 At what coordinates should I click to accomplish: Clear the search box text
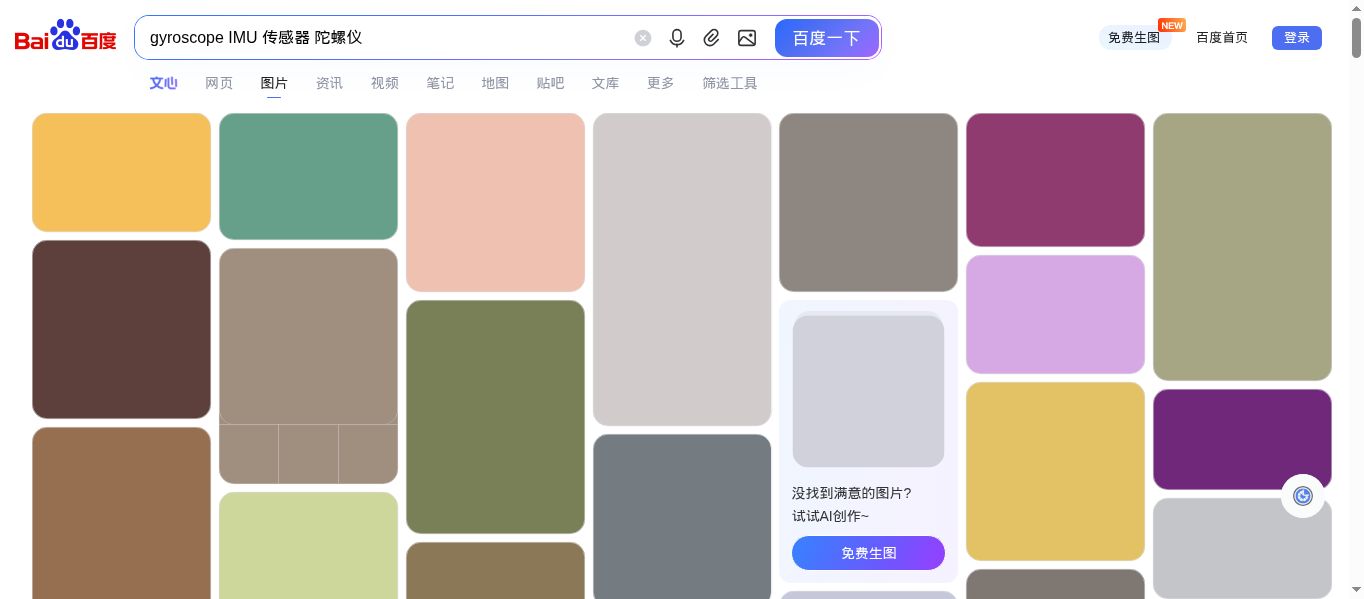[643, 38]
